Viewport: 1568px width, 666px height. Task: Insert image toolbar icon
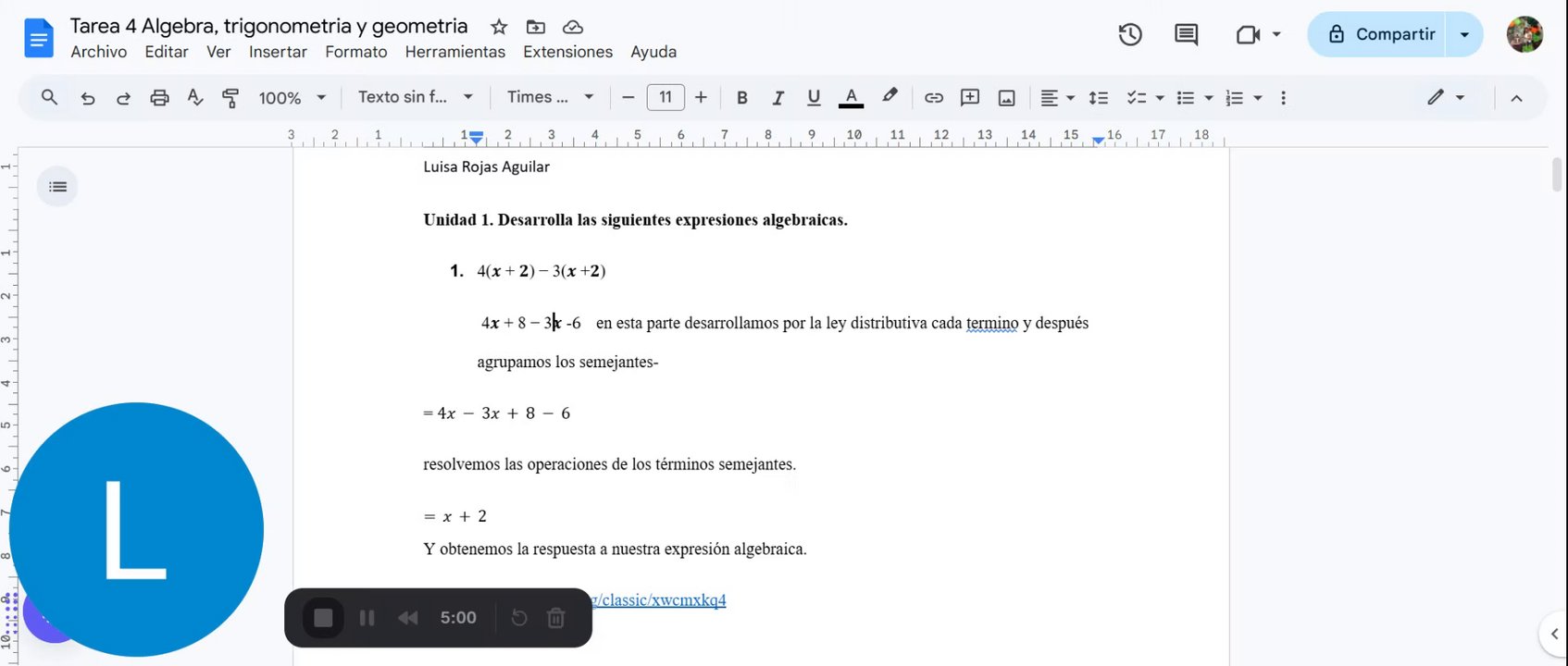point(1006,98)
